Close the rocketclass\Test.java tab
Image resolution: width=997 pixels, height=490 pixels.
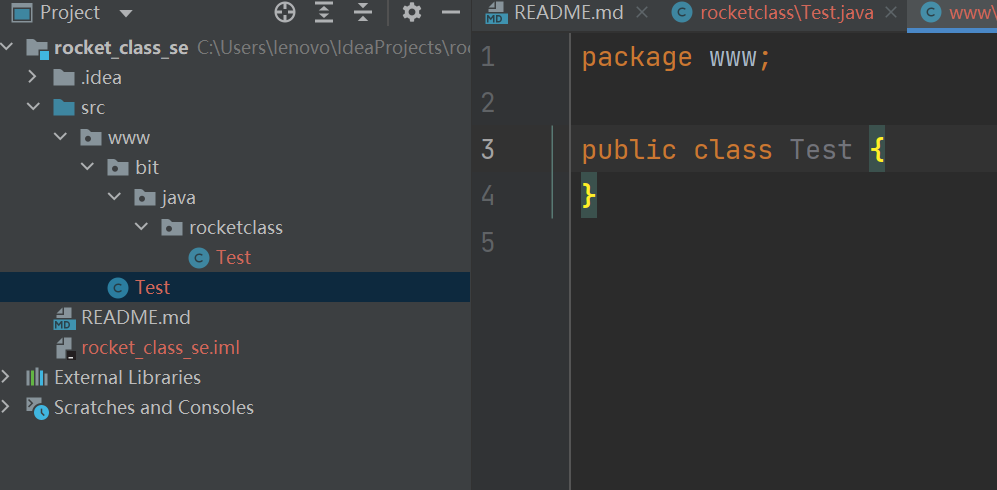tap(891, 12)
